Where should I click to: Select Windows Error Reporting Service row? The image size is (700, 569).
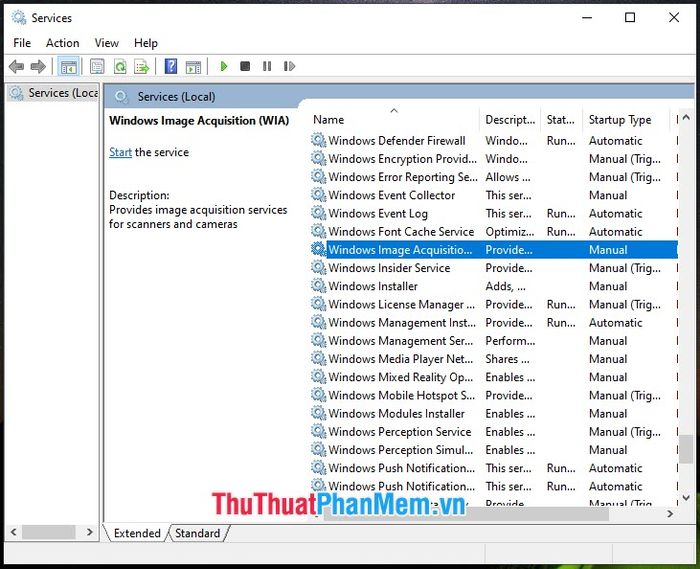pos(493,177)
